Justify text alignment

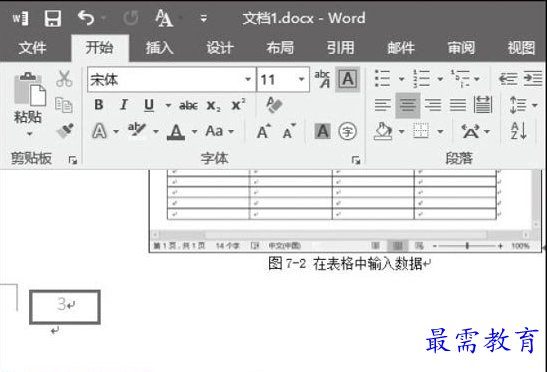point(458,105)
